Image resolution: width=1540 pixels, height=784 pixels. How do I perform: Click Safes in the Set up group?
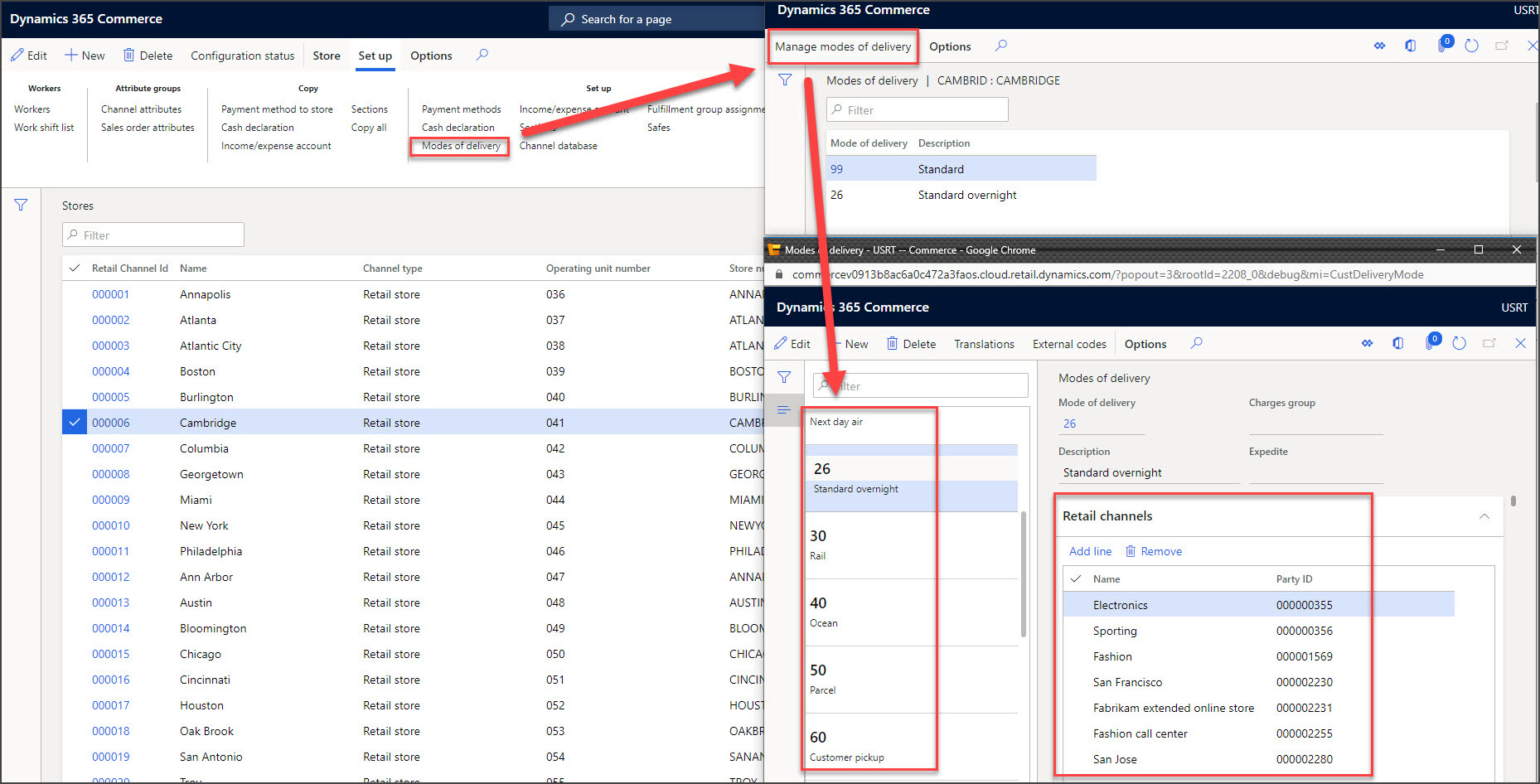(658, 128)
